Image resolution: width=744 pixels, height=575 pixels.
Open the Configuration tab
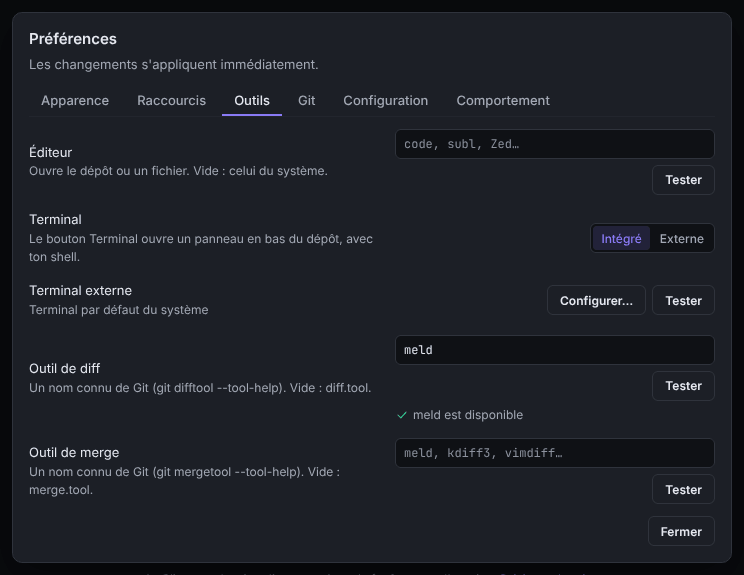[386, 101]
